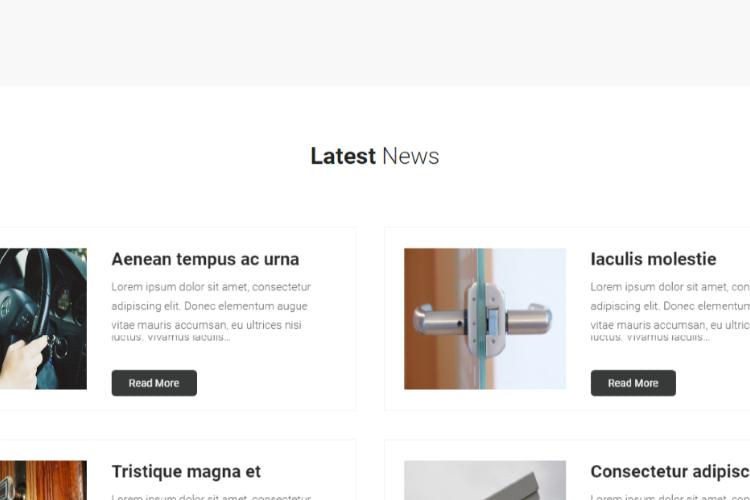This screenshot has width=750, height=500.
Task: Click the excerpt text under Iaculis molestie
Action: pos(670,311)
